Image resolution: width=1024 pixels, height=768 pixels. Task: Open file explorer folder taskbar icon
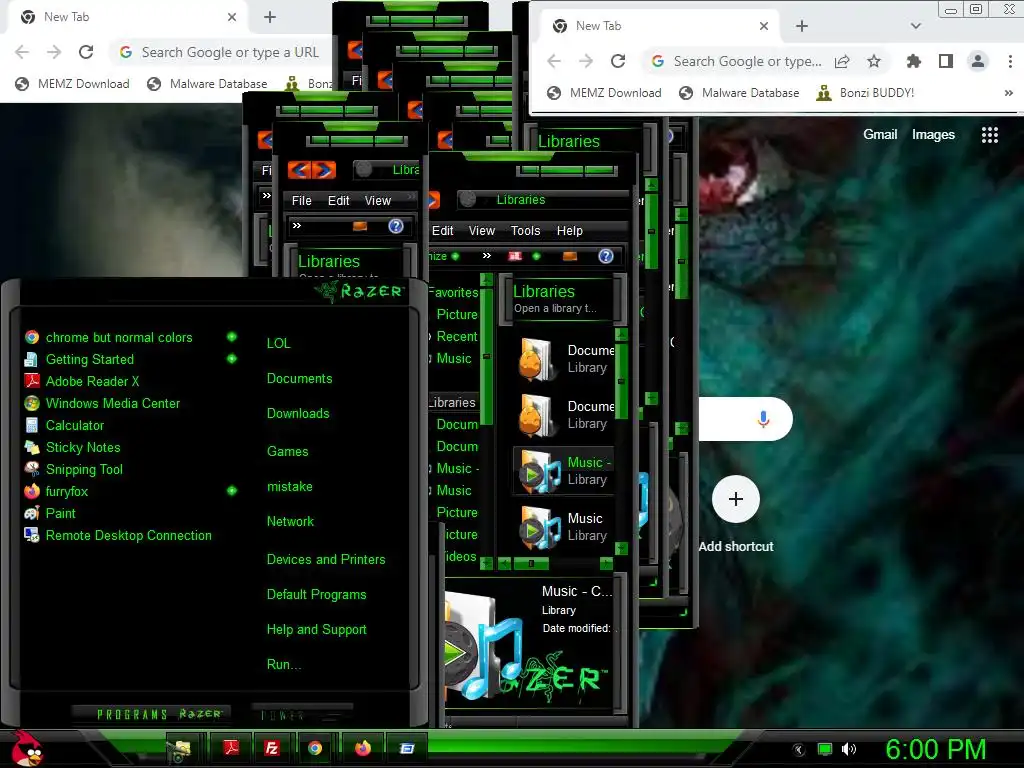(x=180, y=750)
